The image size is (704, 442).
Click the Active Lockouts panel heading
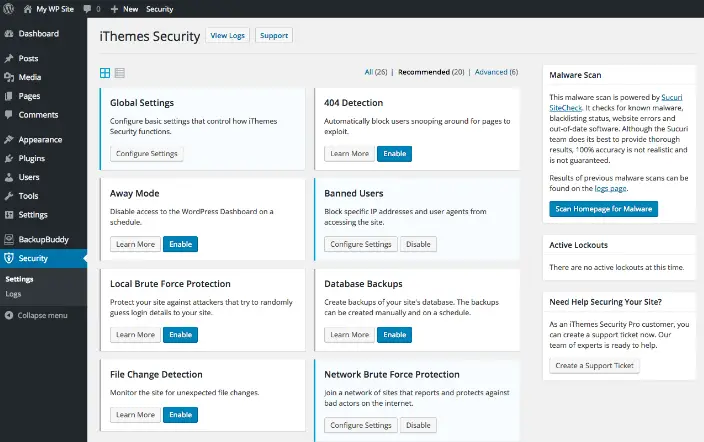point(578,245)
